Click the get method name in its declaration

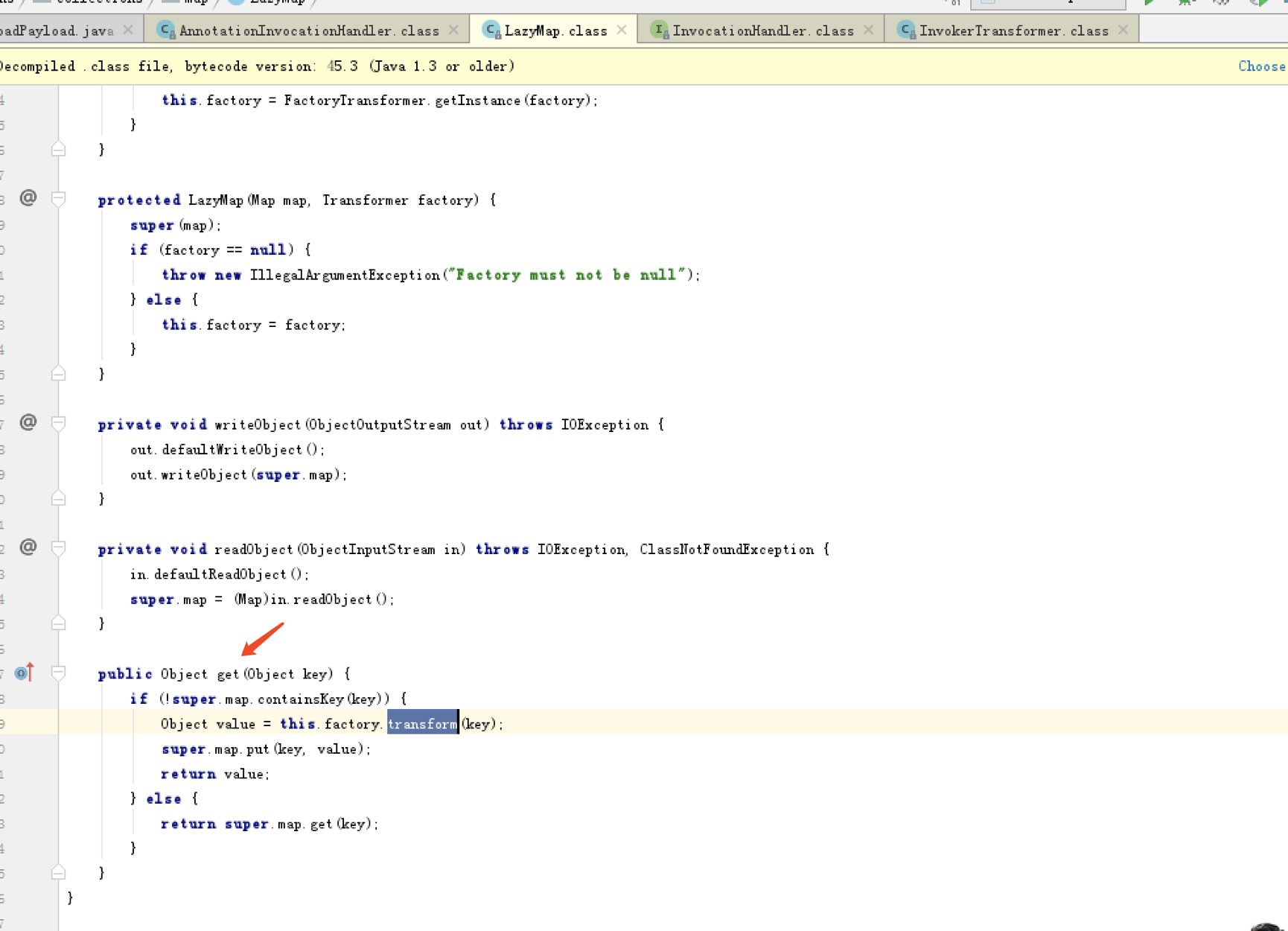click(x=228, y=674)
